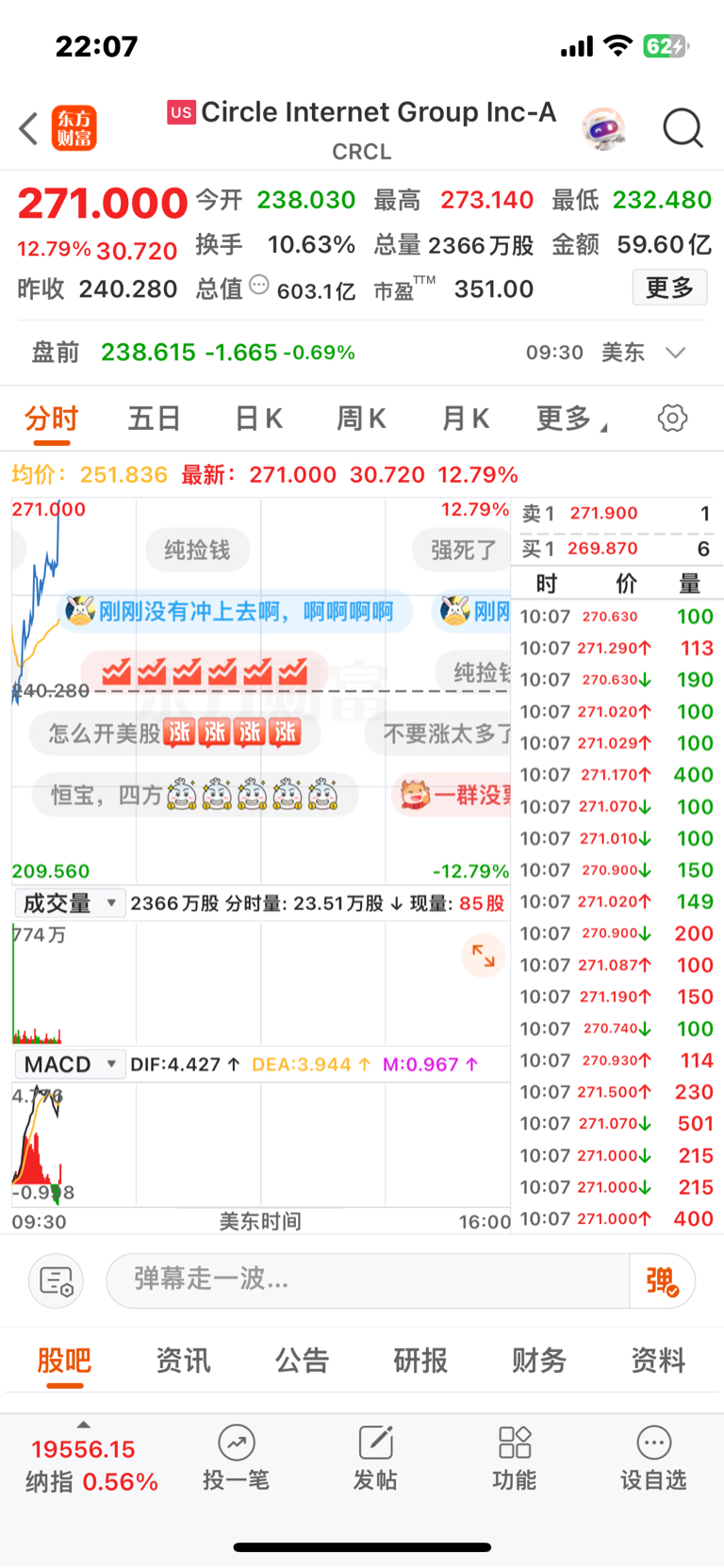
Task: Tap the 弹幕走一波 input field
Action: tap(368, 1280)
